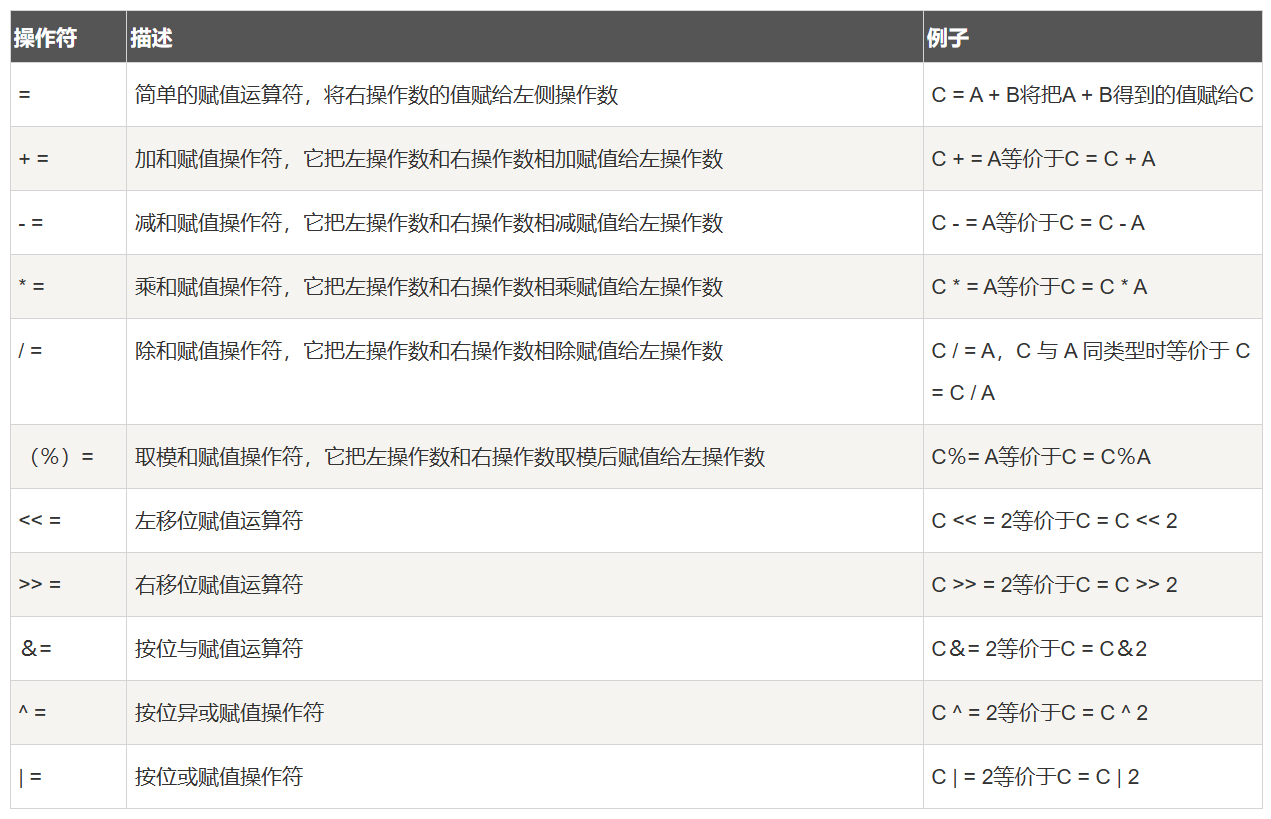Click the "描述" column header

click(151, 38)
